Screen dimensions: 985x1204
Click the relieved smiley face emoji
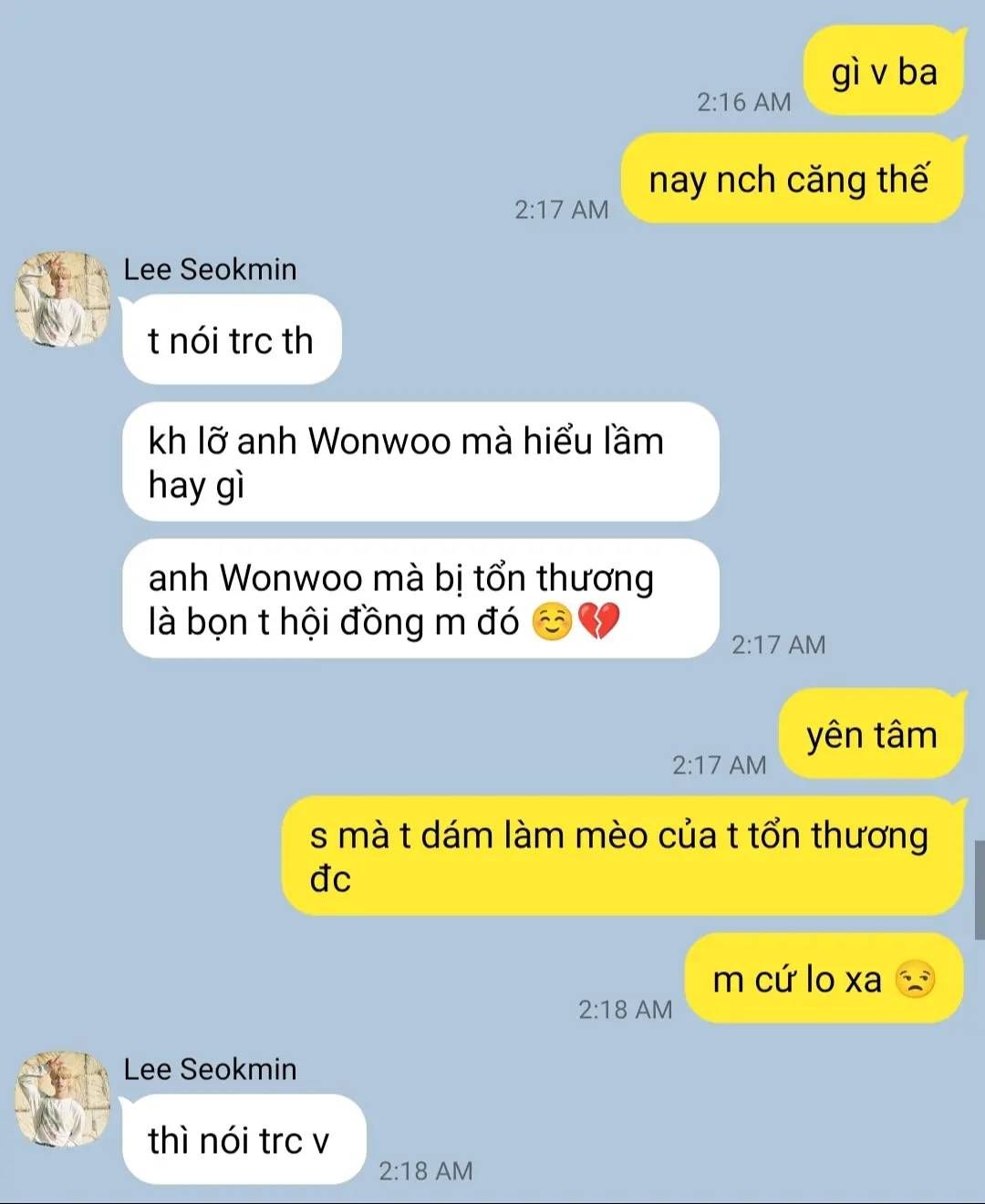(x=553, y=622)
